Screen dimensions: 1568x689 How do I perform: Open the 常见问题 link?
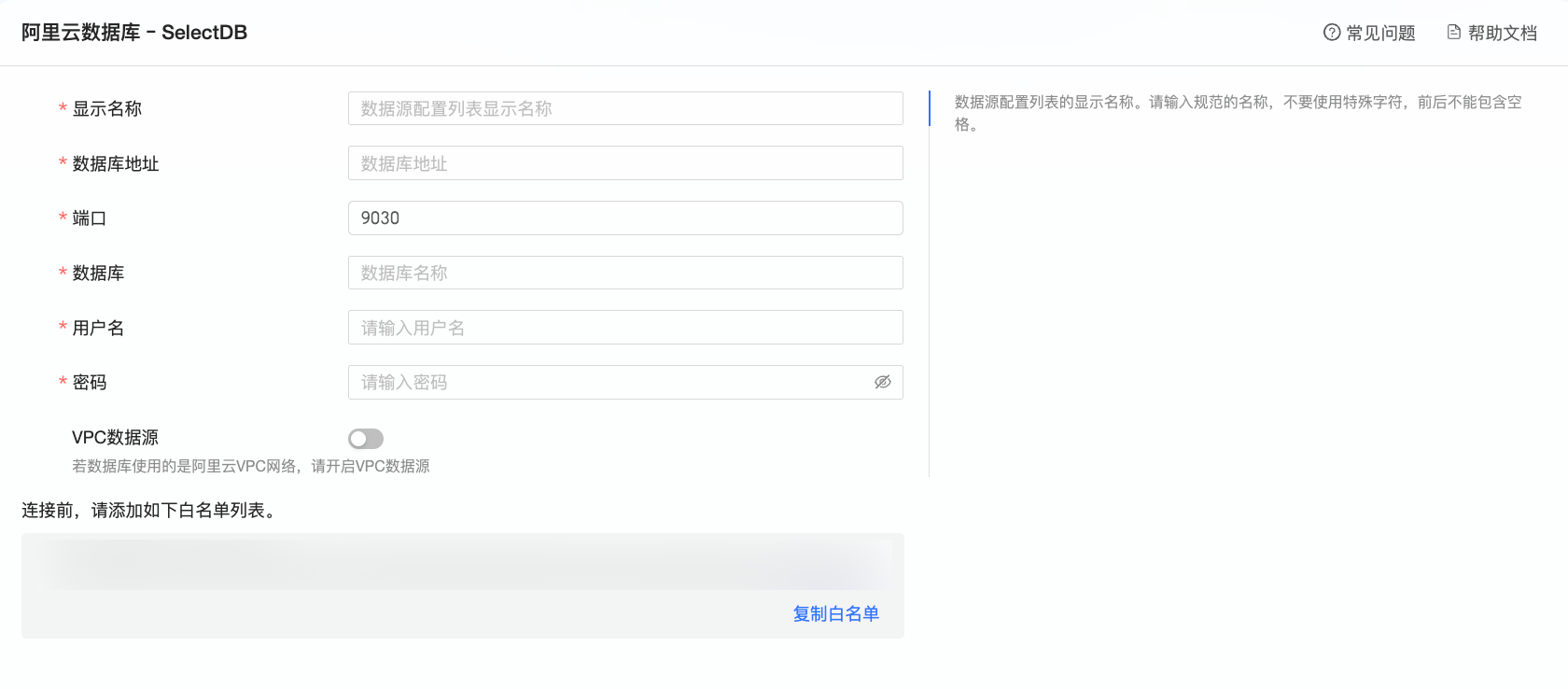[1380, 33]
